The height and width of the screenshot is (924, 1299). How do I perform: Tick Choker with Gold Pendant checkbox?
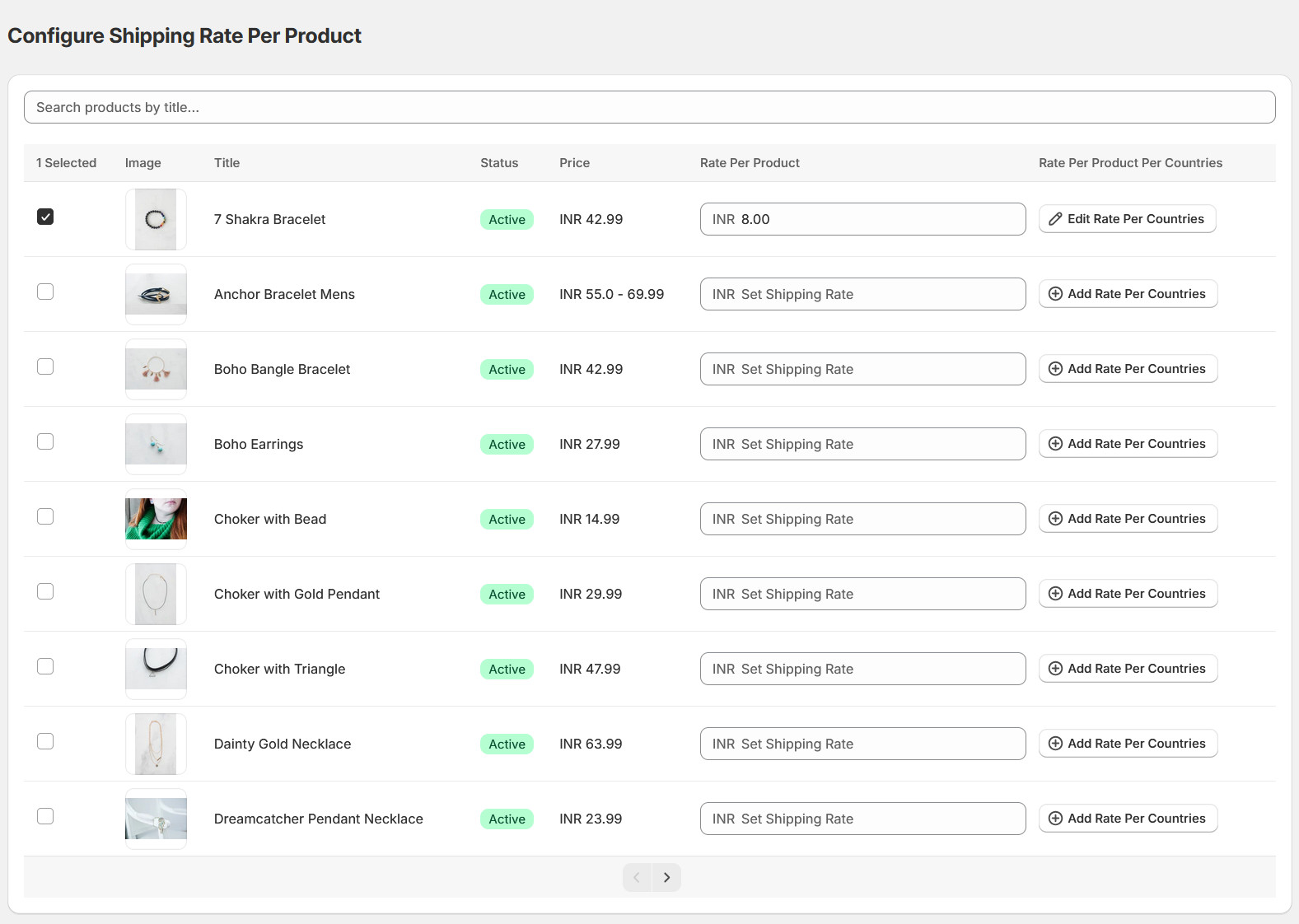[x=45, y=591]
